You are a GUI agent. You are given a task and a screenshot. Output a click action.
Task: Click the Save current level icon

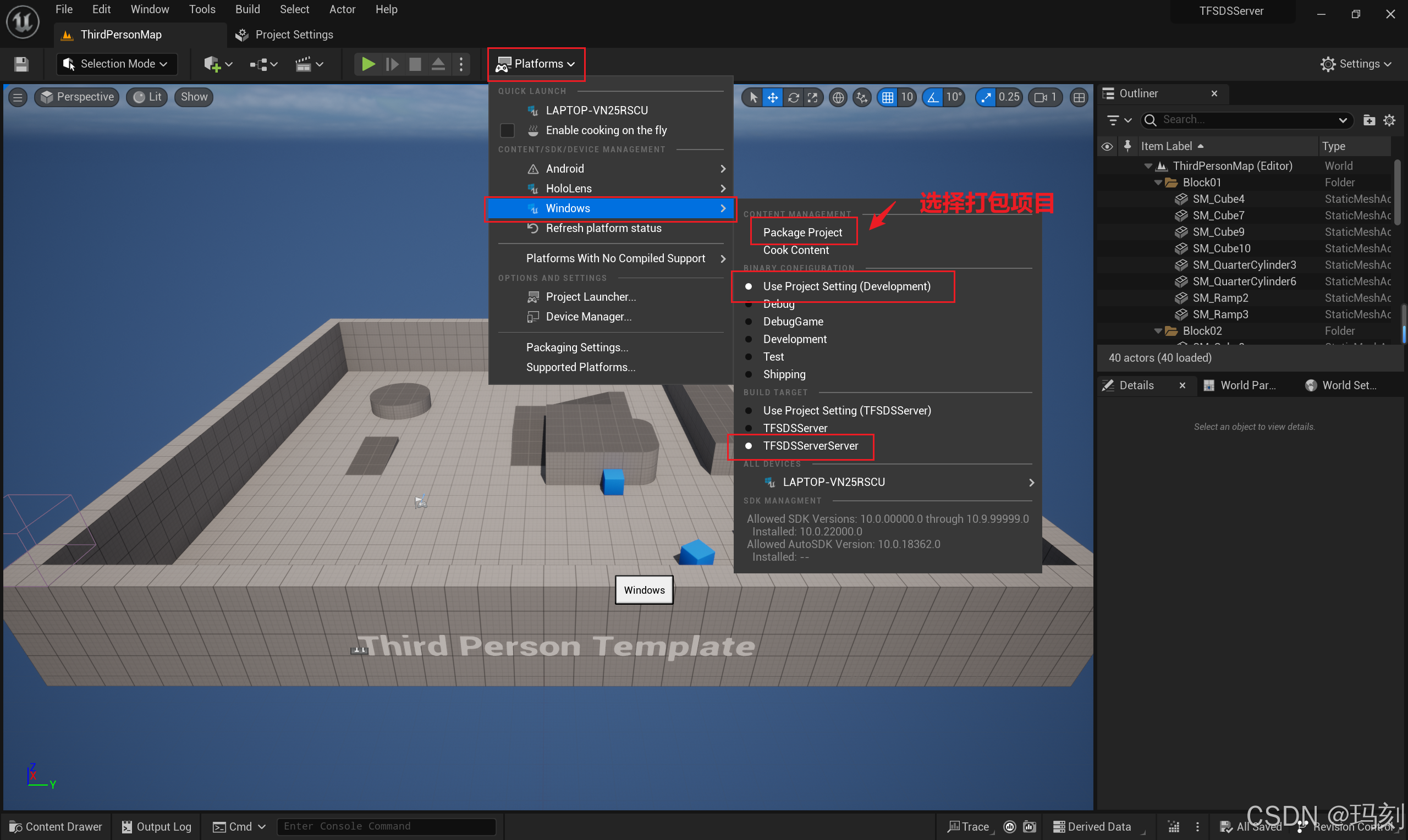click(x=21, y=64)
